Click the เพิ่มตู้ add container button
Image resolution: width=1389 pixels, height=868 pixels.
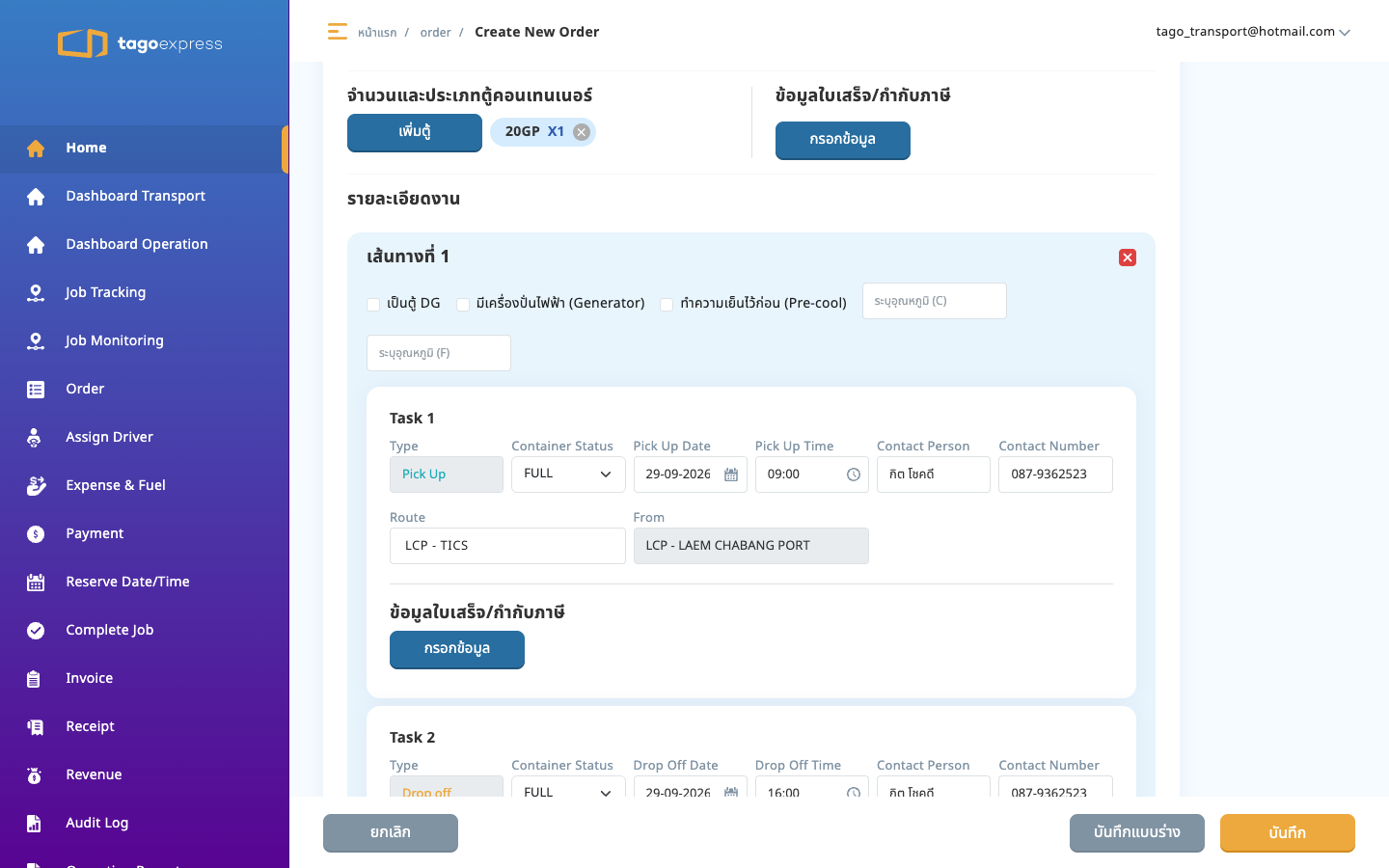click(415, 132)
